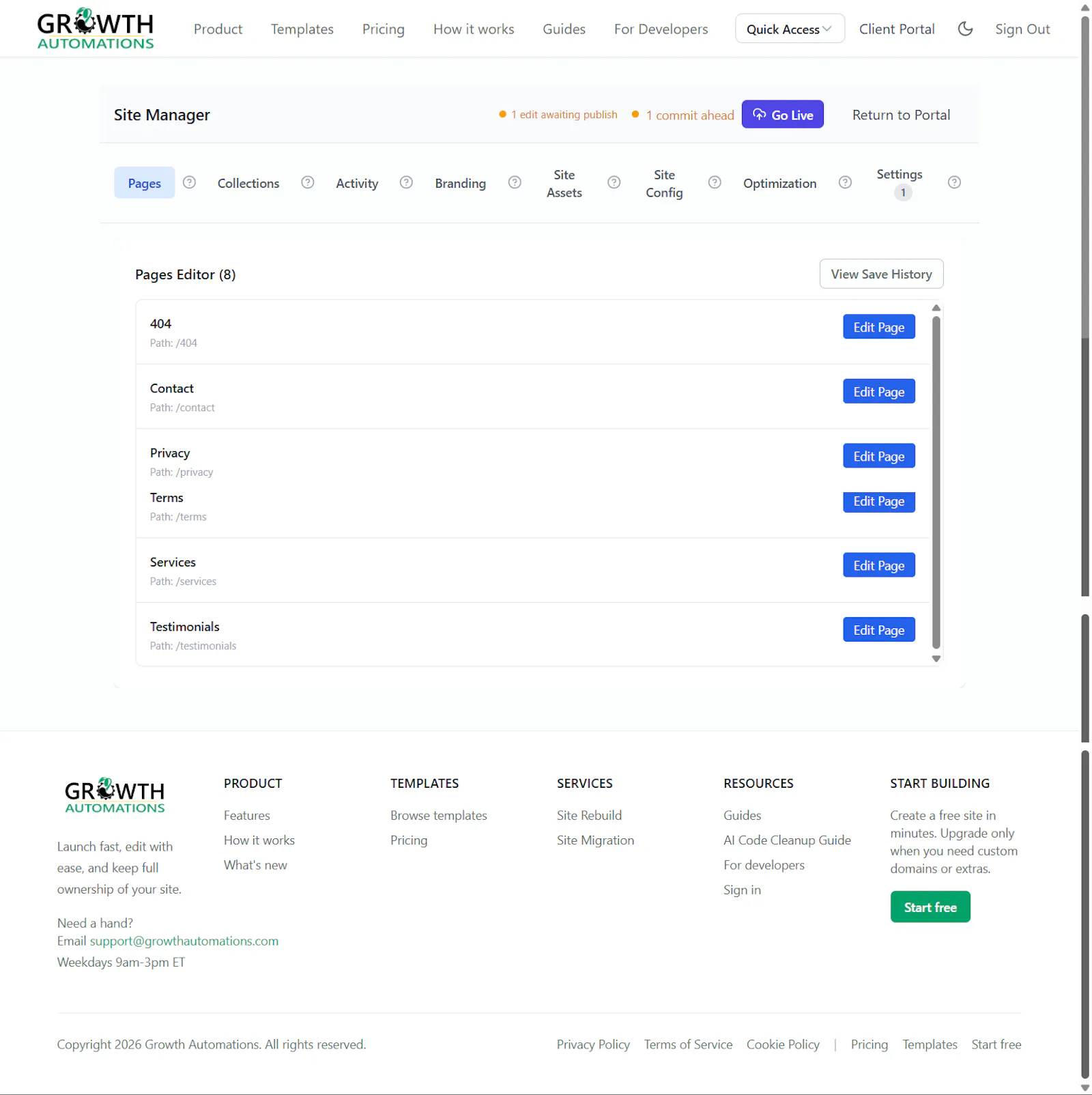The width and height of the screenshot is (1092, 1095).
Task: Open Site Migration footer link
Action: coord(595,840)
